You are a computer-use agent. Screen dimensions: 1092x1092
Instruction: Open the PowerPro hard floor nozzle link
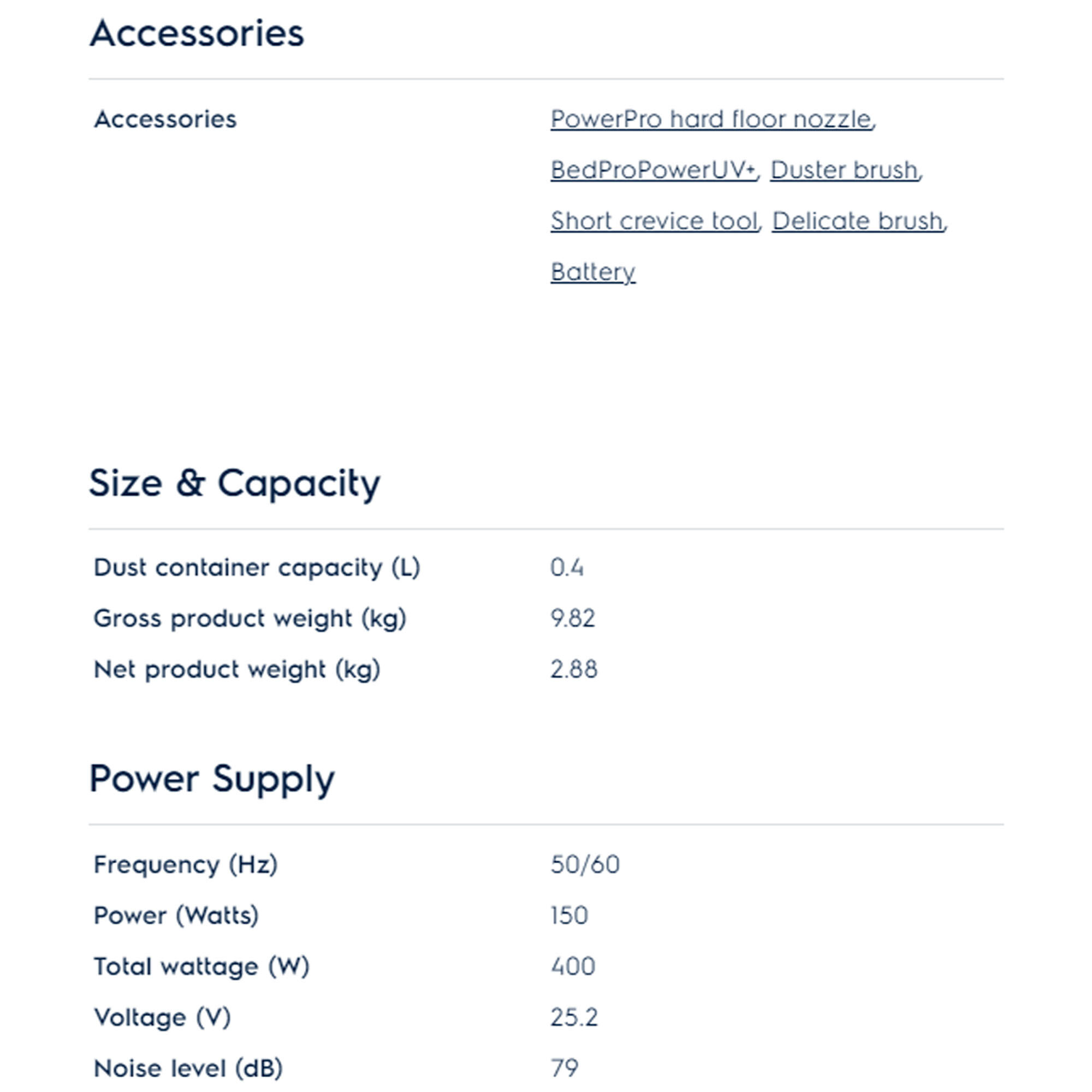tap(711, 119)
